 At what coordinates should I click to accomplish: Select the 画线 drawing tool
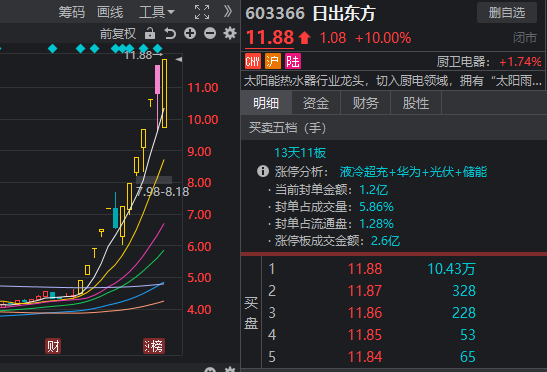pyautogui.click(x=110, y=12)
